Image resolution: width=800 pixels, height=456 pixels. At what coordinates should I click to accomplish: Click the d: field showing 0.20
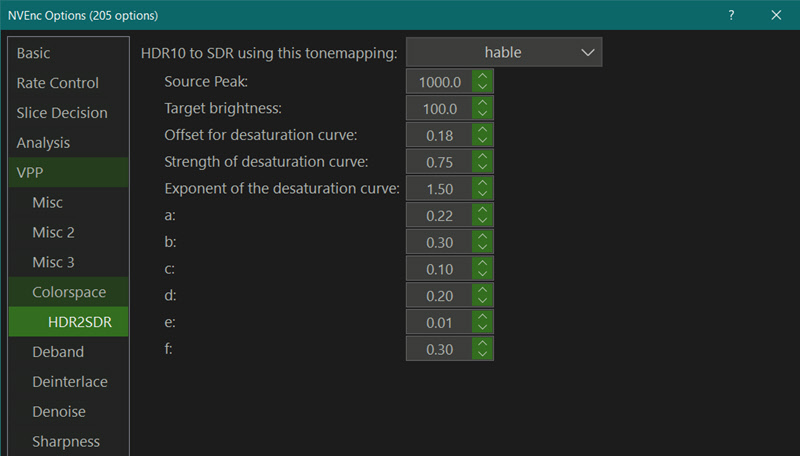coord(439,296)
